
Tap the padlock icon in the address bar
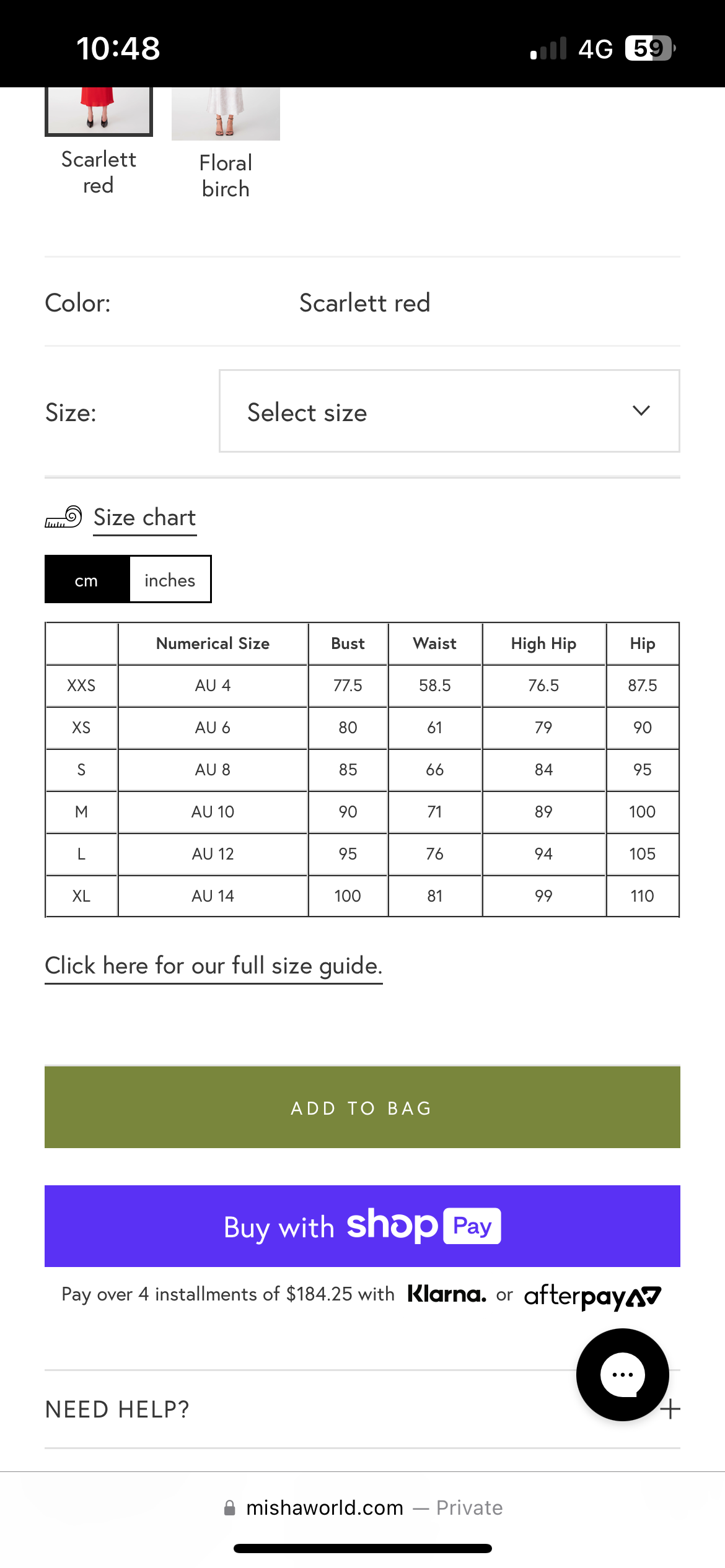coord(229,1507)
